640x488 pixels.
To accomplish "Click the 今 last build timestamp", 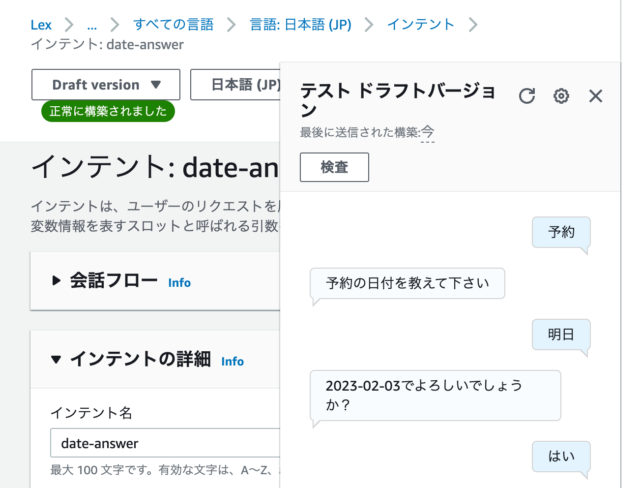I will [427, 133].
